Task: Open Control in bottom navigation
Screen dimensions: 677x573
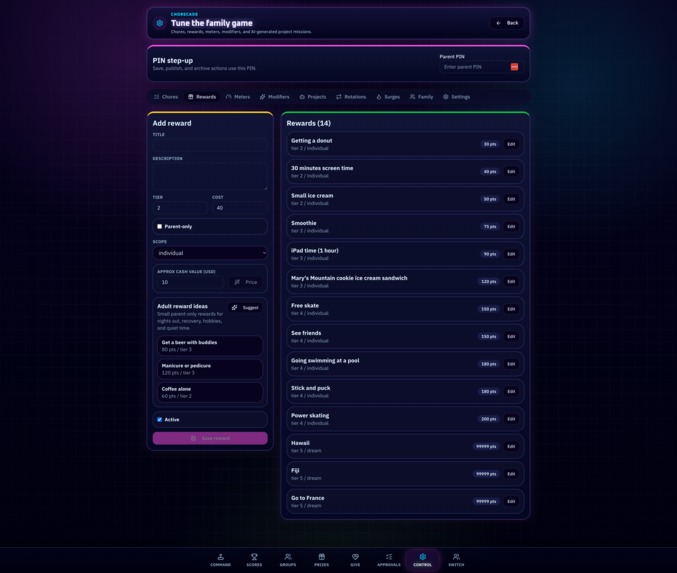Action: (423, 560)
